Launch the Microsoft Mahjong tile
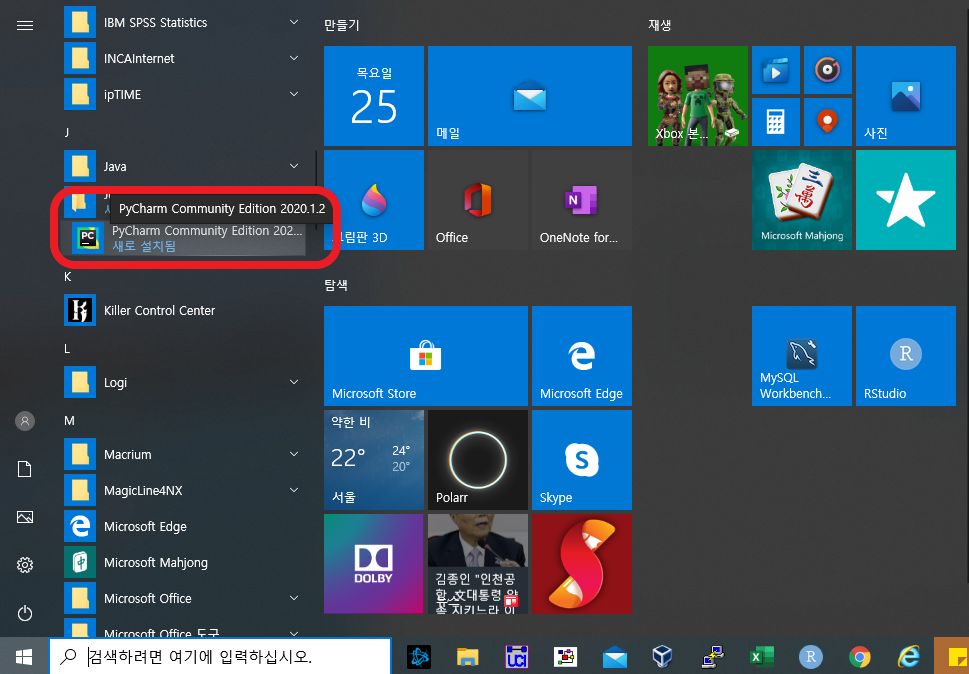 tap(802, 200)
